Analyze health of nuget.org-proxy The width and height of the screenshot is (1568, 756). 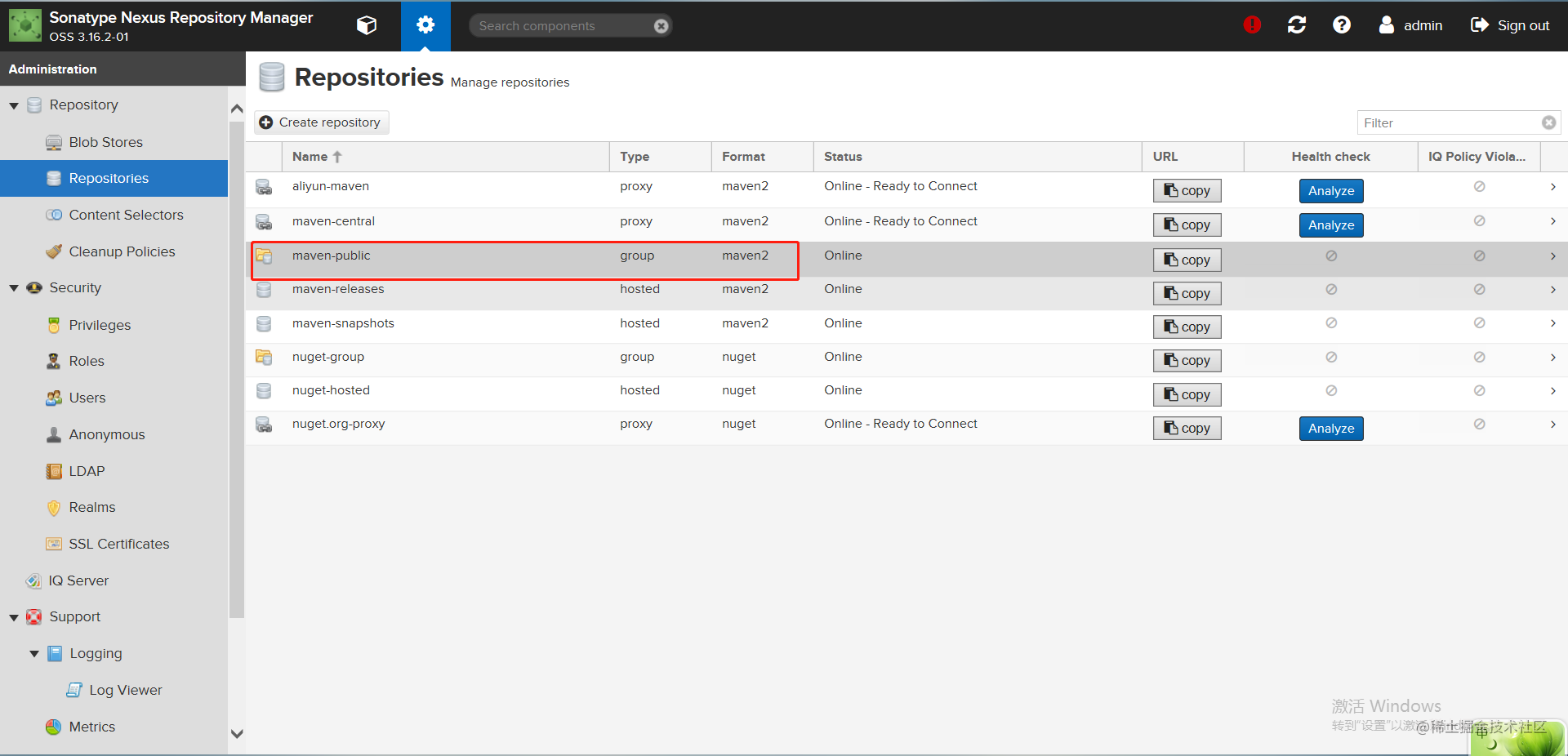pos(1331,428)
